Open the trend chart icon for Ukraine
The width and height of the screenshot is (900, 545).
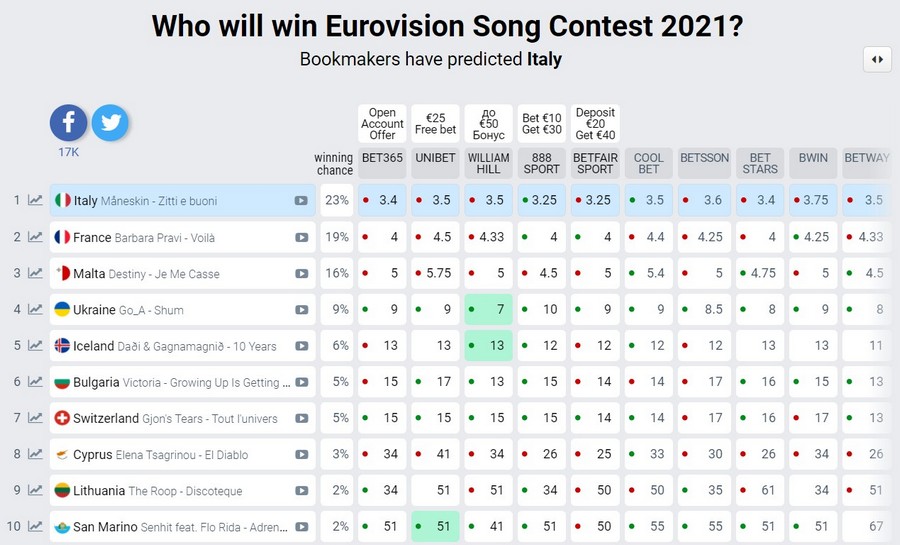(36, 310)
